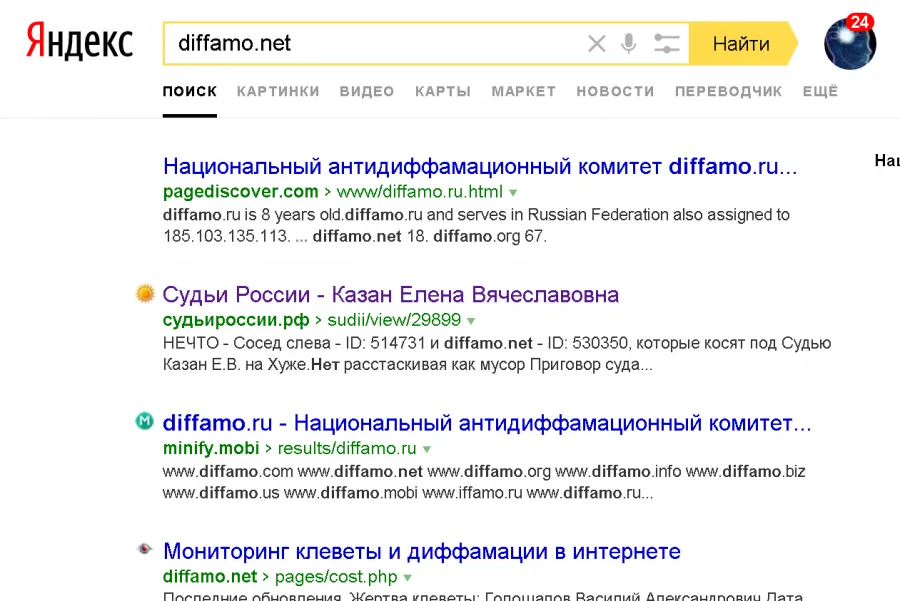Clear the search query with the X icon

(596, 44)
